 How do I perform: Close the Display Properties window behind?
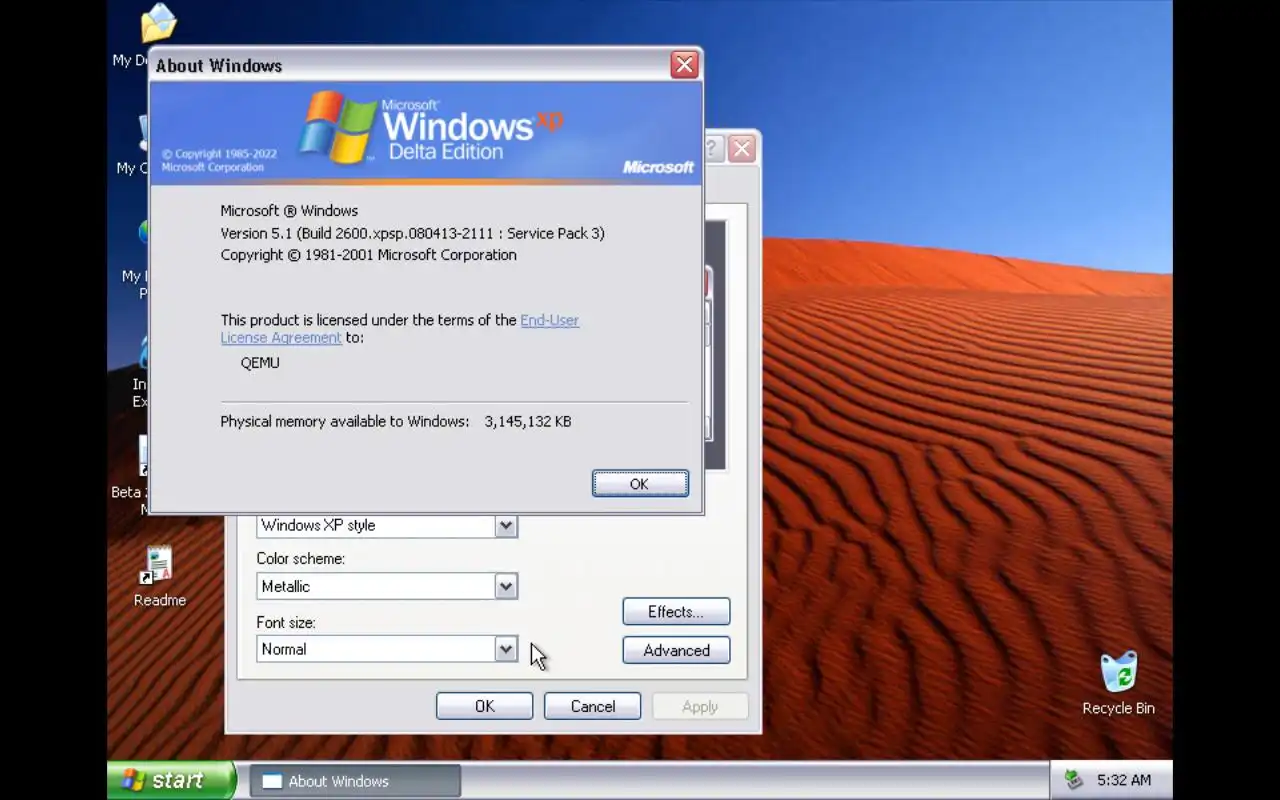point(741,149)
